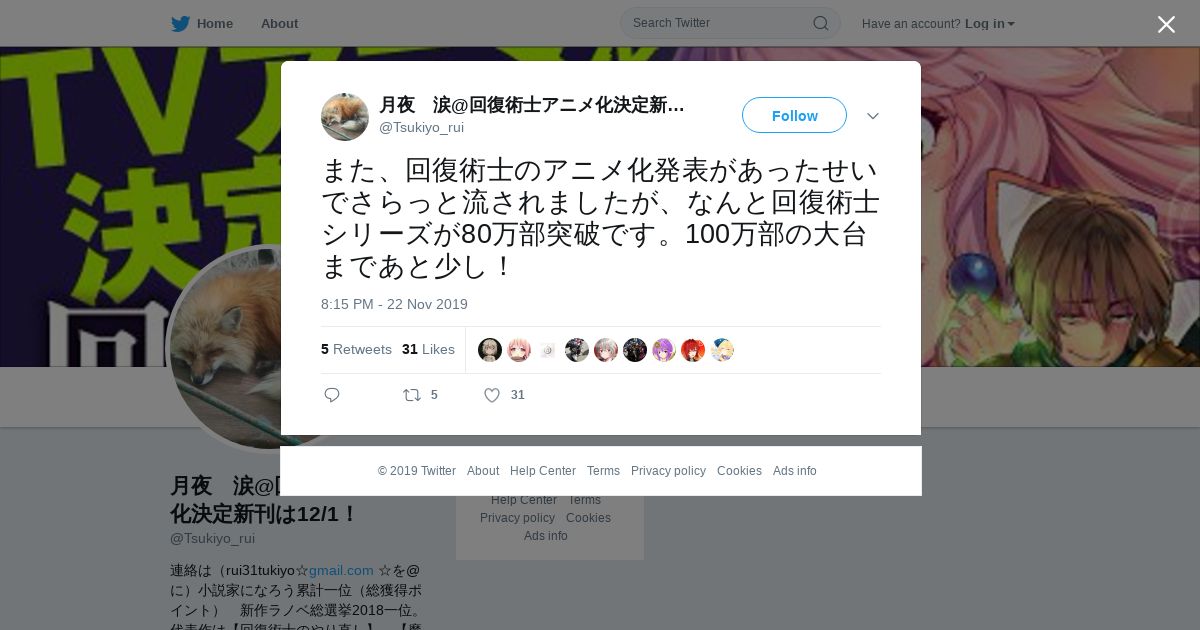Open first liker's avatar in the row
Viewport: 1200px width, 630px height.
(490, 350)
